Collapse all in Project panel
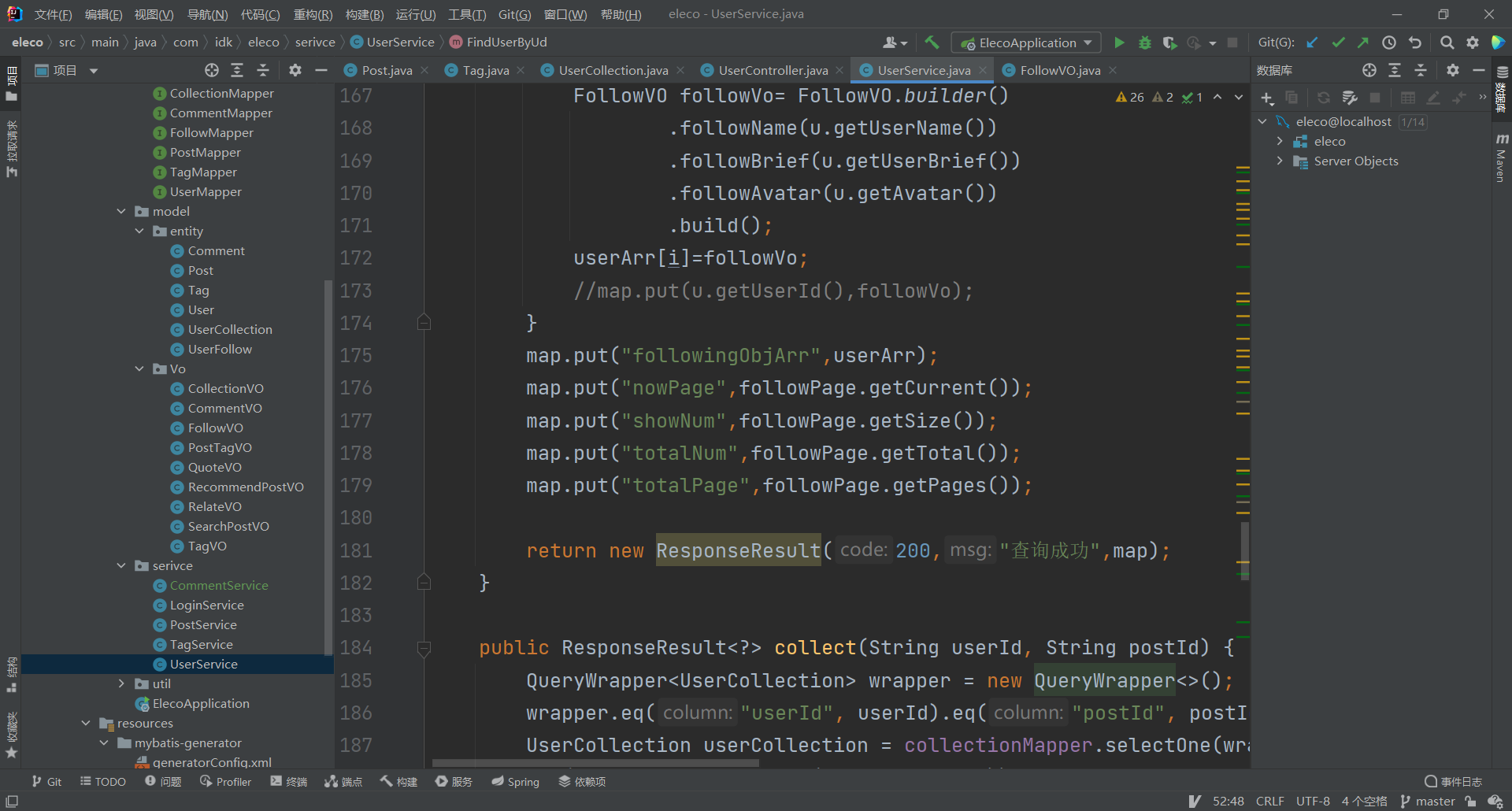1512x811 pixels. tap(263, 70)
